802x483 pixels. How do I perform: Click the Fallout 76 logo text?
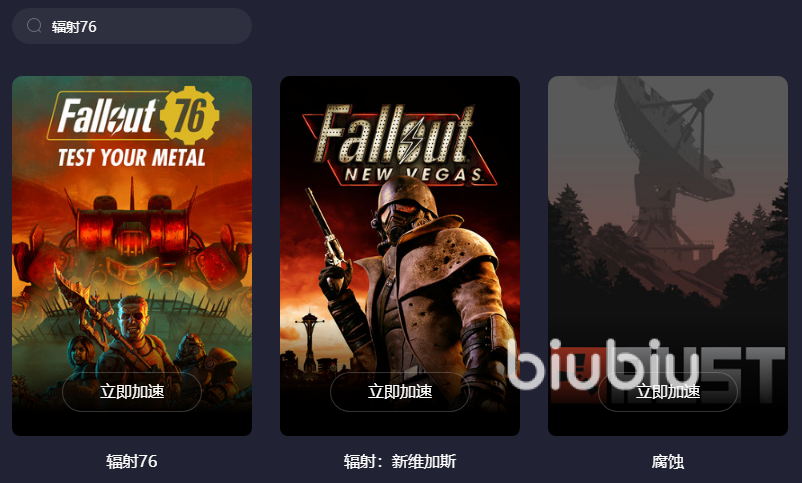coord(107,116)
